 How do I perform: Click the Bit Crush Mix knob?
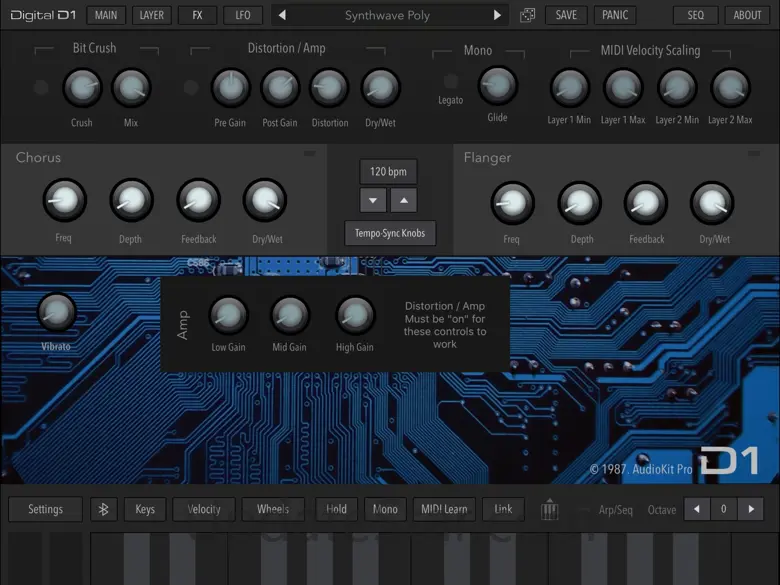[x=131, y=88]
